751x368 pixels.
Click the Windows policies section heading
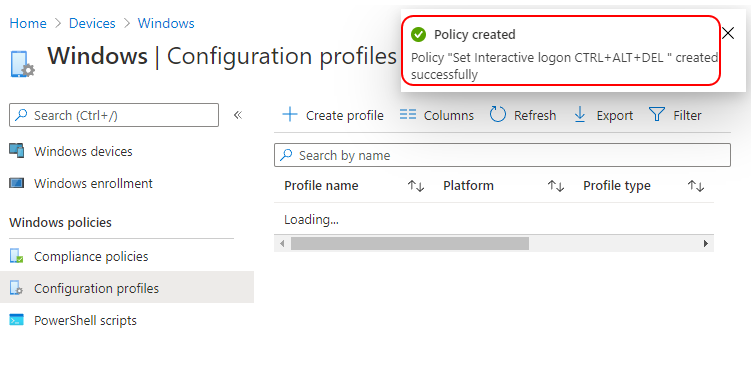tap(60, 223)
